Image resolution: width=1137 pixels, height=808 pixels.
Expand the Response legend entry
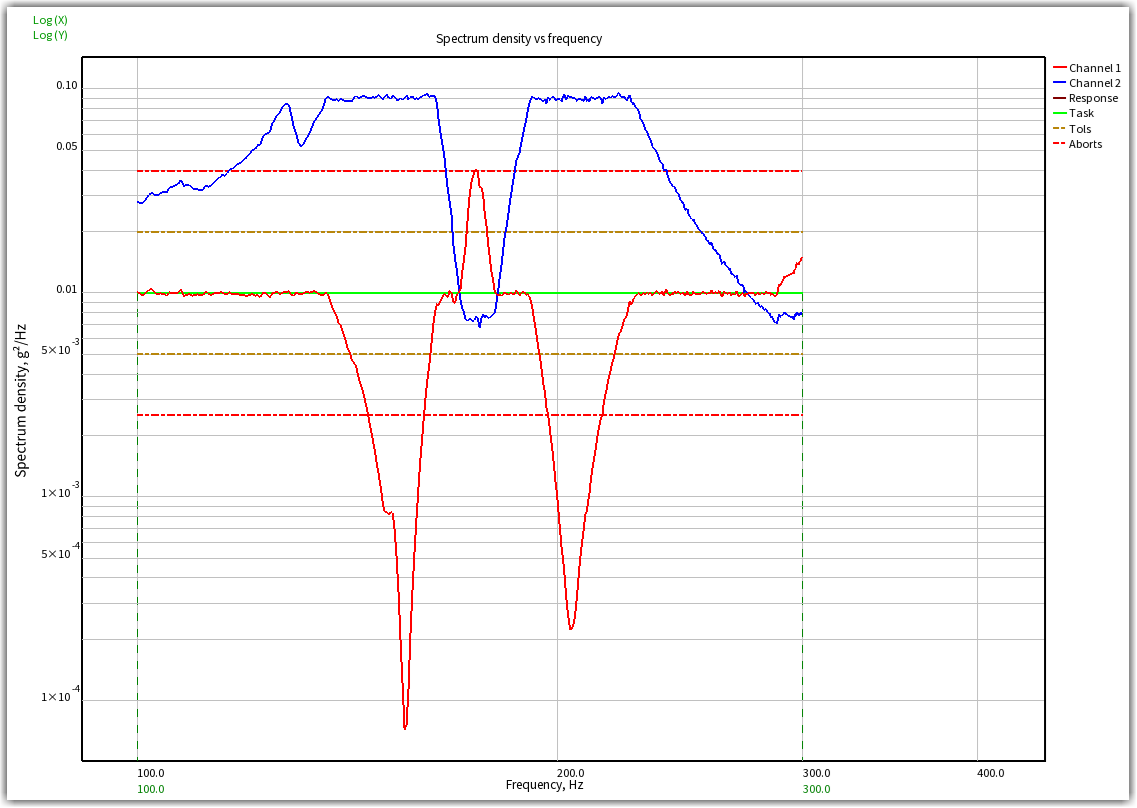1095,98
